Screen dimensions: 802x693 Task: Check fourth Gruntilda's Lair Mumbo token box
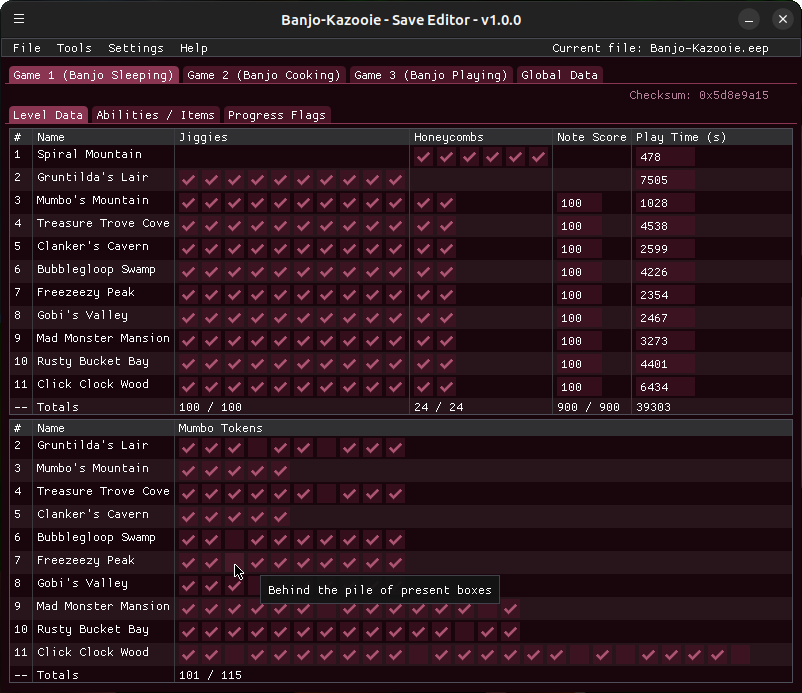pos(258,448)
